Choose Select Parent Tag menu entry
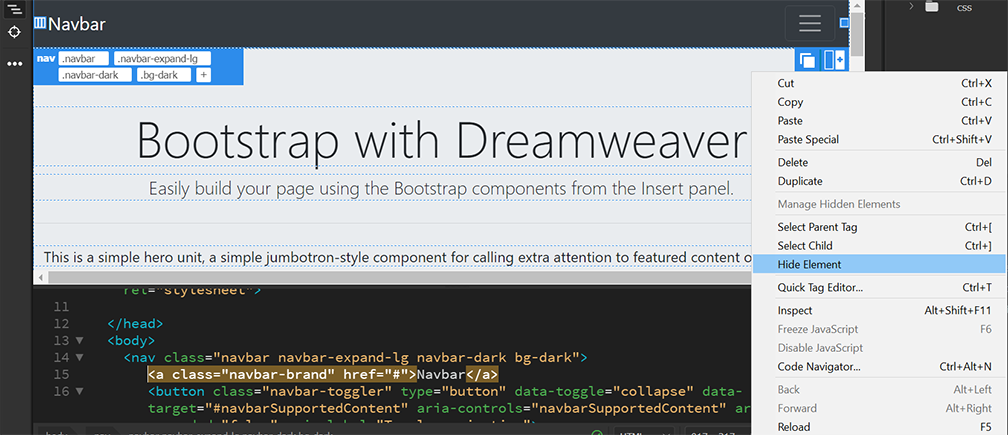The width and height of the screenshot is (1008, 435). [x=878, y=227]
